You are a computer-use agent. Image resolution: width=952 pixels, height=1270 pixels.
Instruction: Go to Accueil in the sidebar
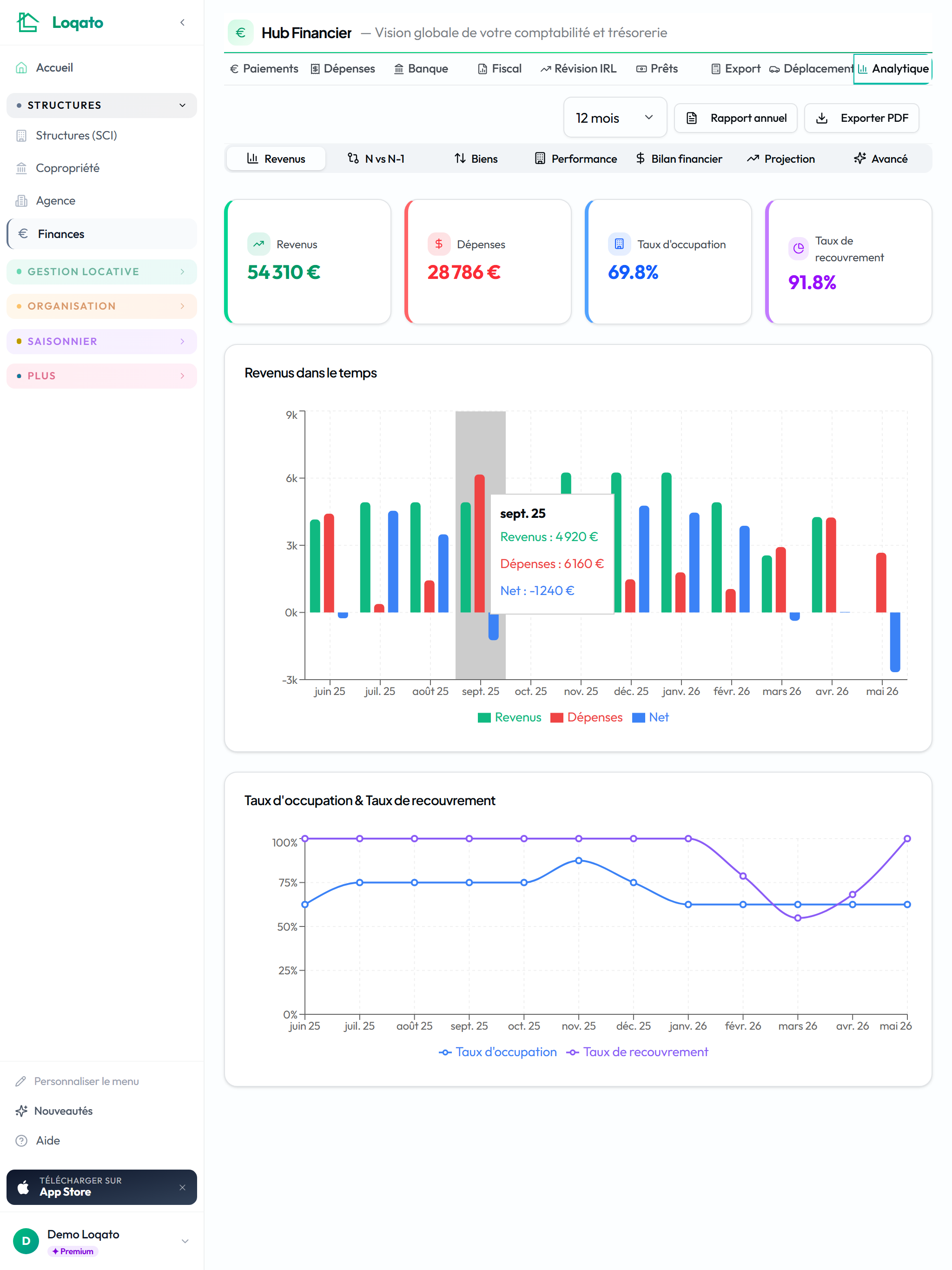102,68
